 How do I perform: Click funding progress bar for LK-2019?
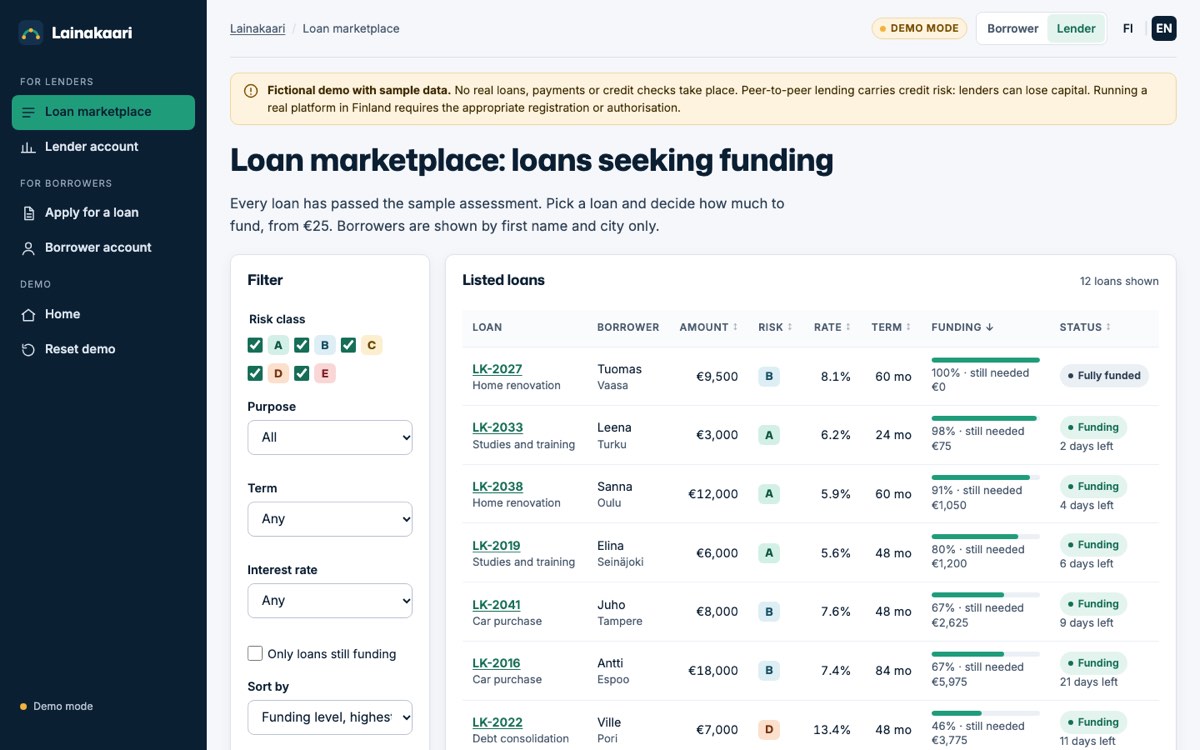tap(986, 537)
